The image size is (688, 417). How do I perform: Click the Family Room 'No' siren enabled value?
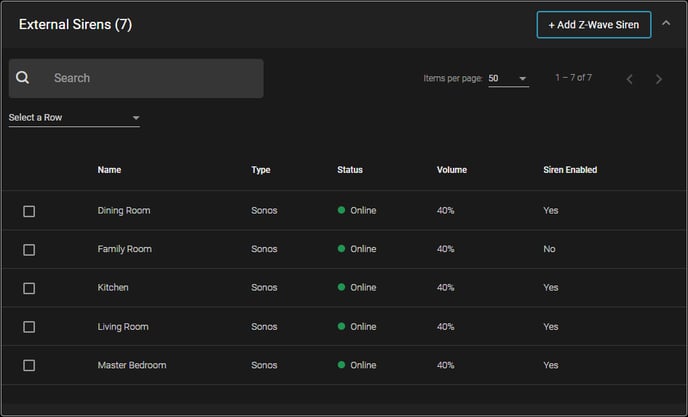click(549, 249)
